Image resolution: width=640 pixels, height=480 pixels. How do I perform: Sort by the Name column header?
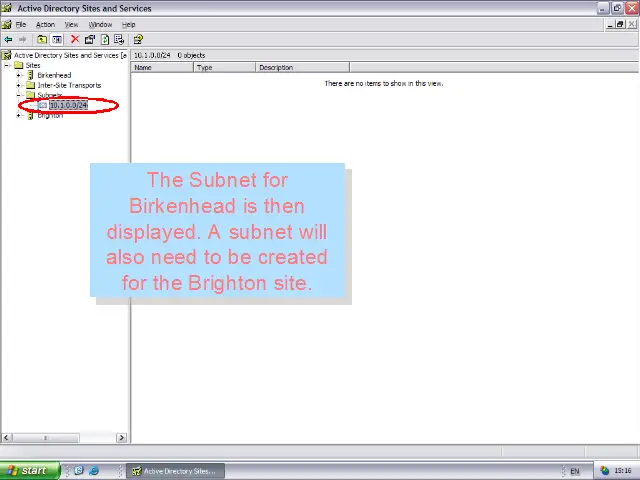tap(162, 67)
